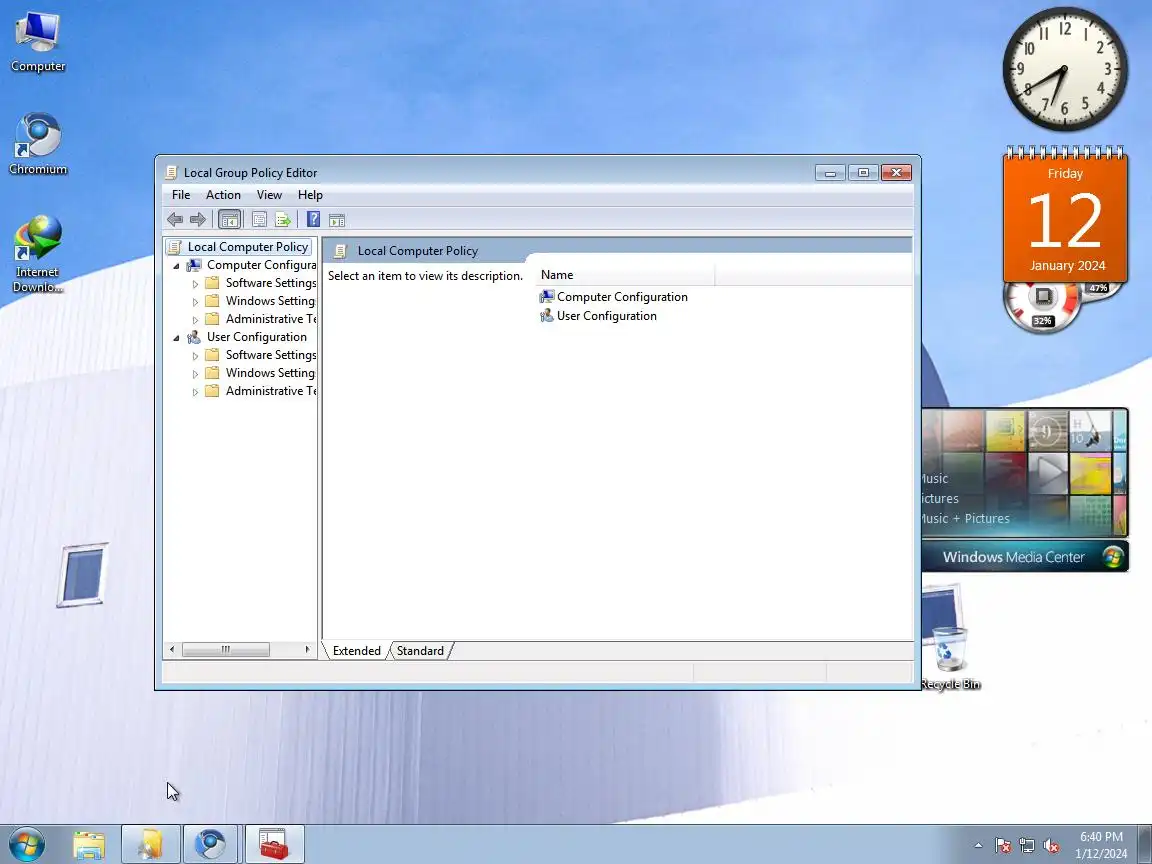Click the Forward arrow in the toolbar

[x=198, y=219]
